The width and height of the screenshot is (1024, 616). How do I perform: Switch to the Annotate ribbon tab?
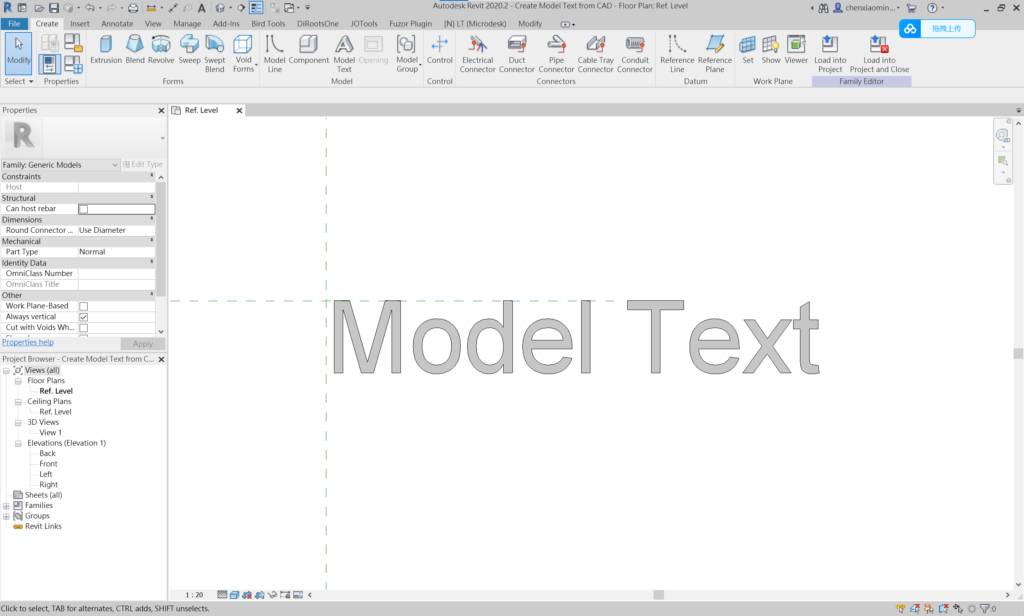click(x=116, y=22)
